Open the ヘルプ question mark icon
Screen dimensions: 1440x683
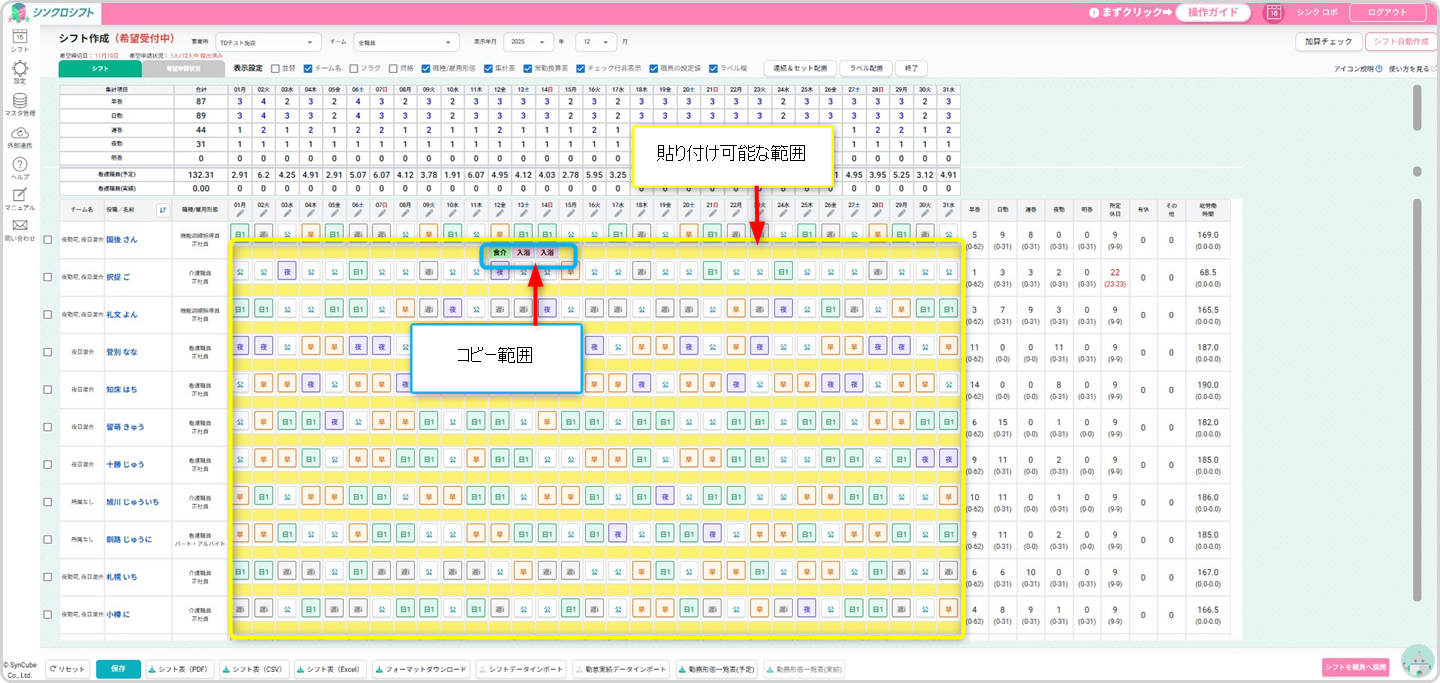[19, 165]
